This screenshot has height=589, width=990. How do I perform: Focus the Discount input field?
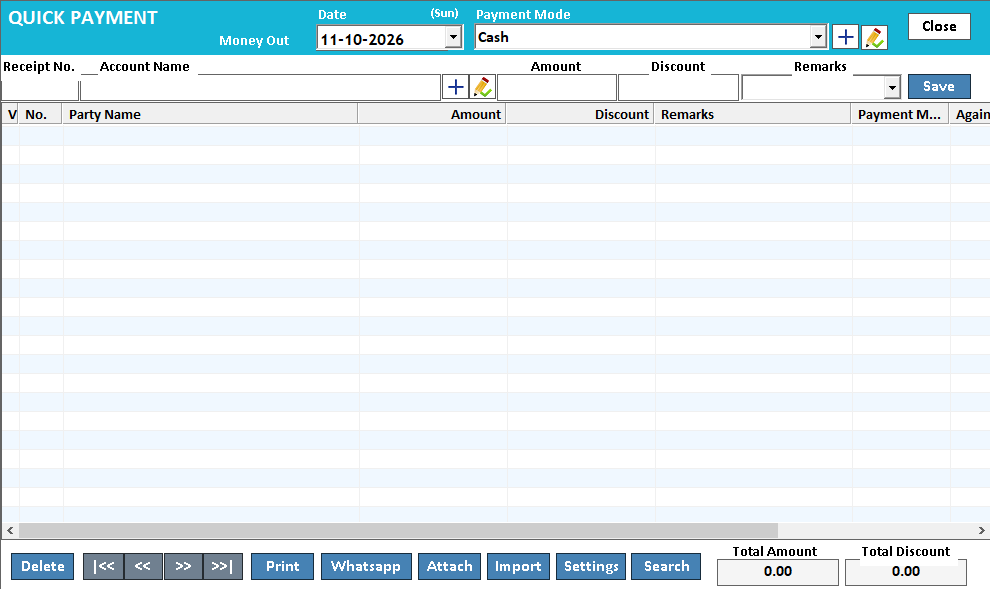(678, 87)
